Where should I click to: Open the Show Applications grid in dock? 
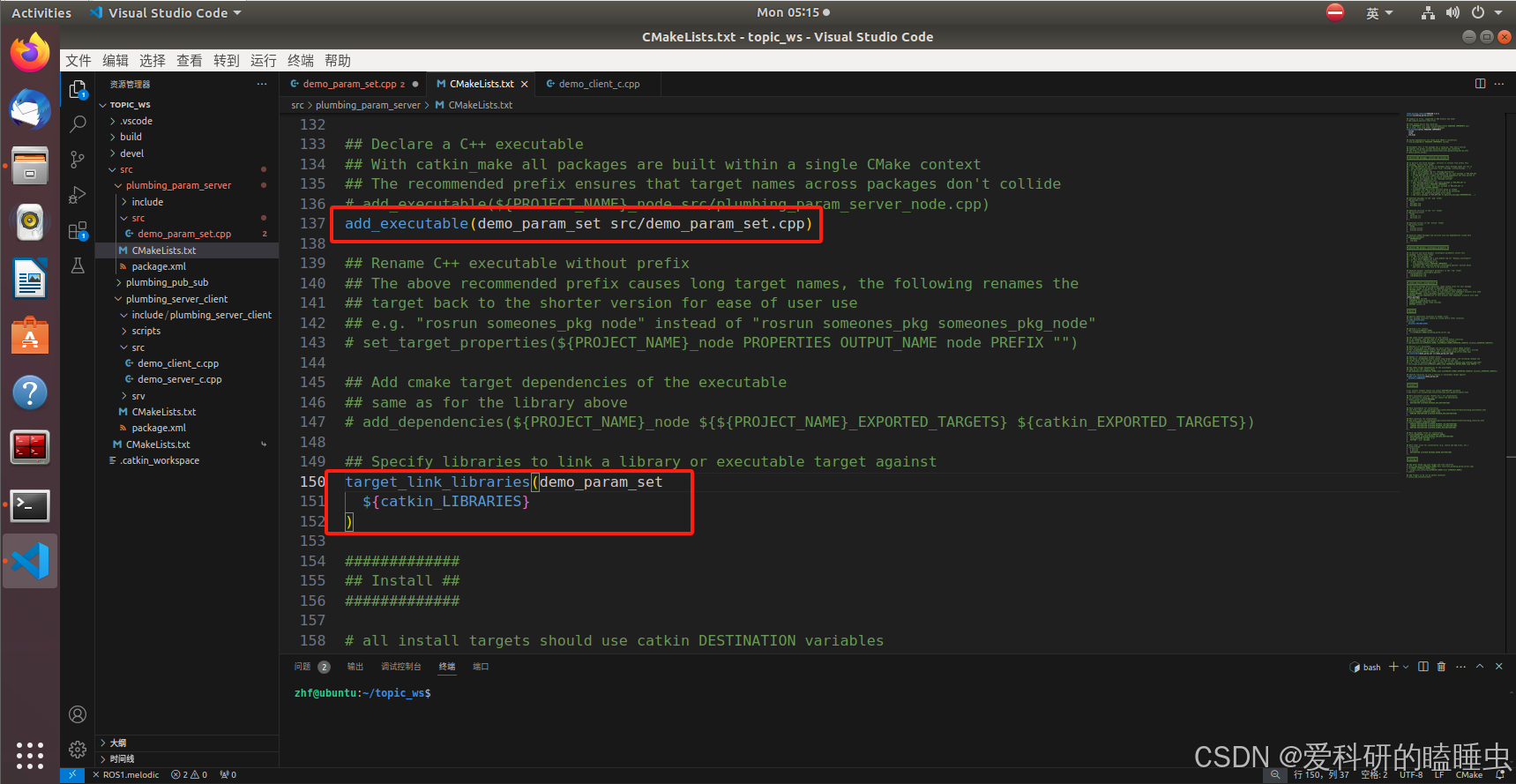[30, 755]
